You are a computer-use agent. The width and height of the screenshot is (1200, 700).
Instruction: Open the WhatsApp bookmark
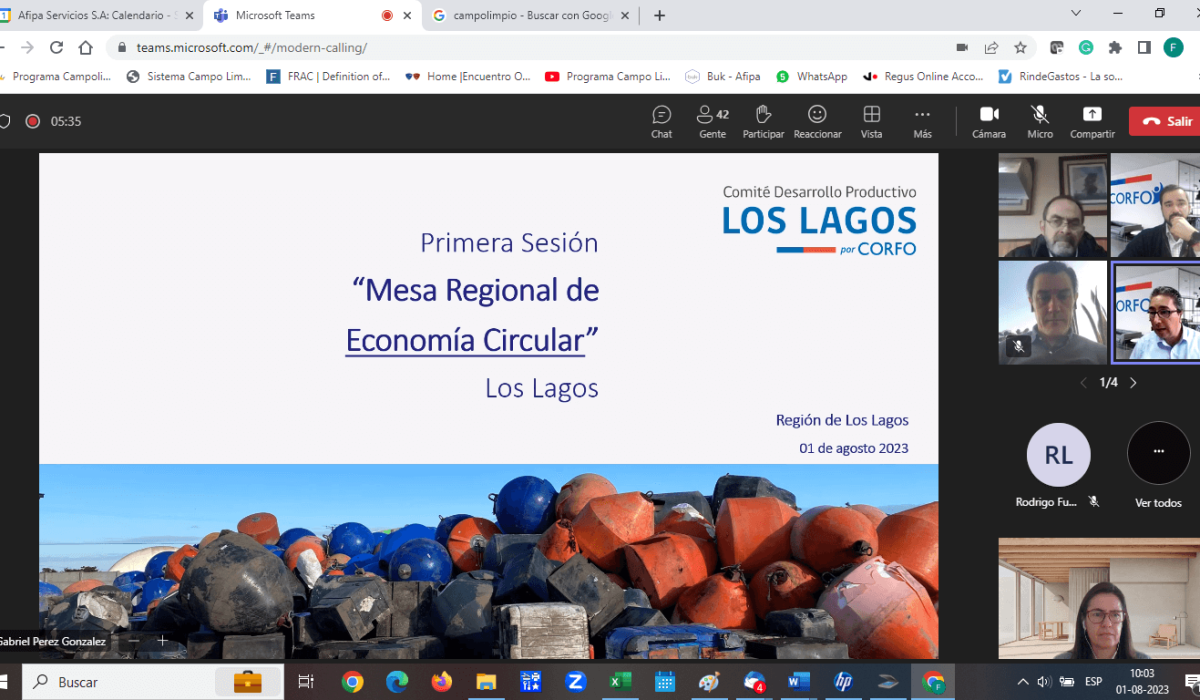811,76
